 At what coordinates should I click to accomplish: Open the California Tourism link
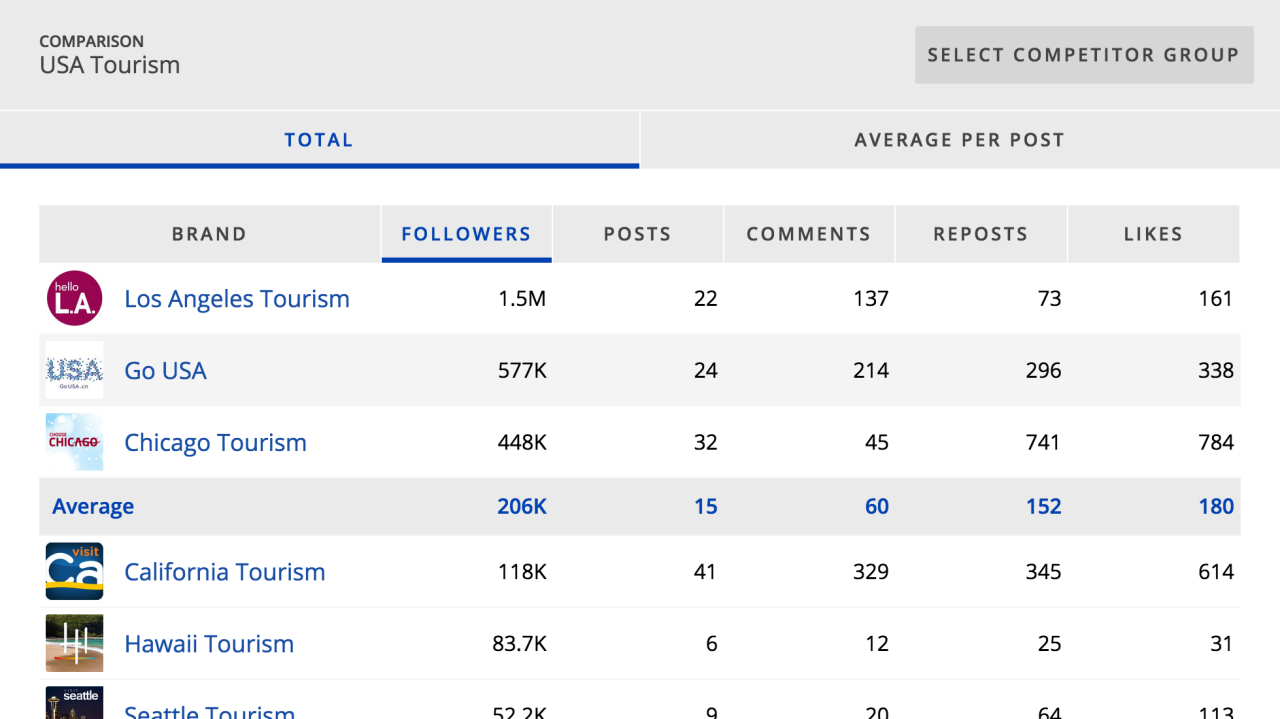tap(224, 572)
